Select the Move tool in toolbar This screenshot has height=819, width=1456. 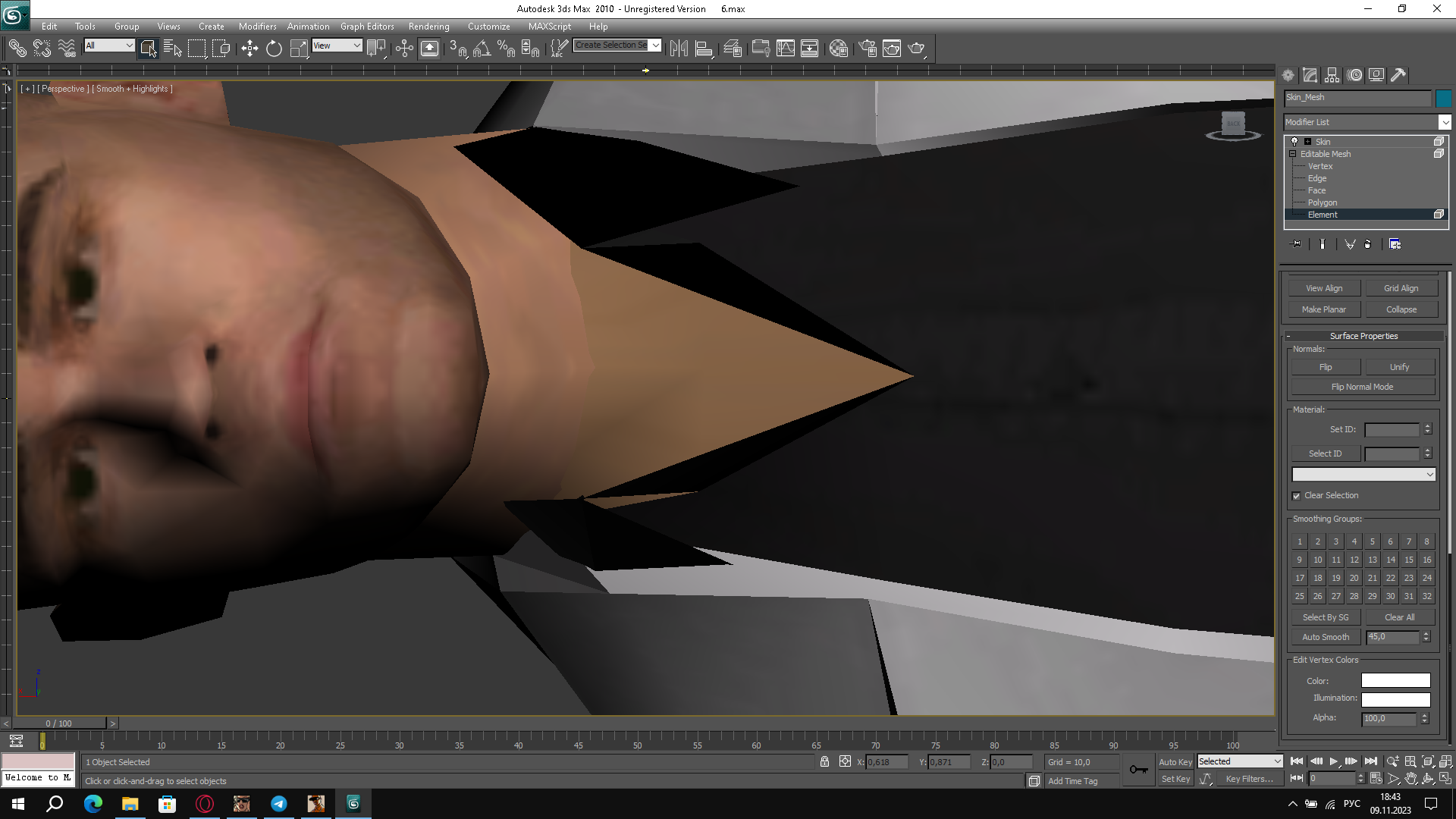[x=249, y=49]
